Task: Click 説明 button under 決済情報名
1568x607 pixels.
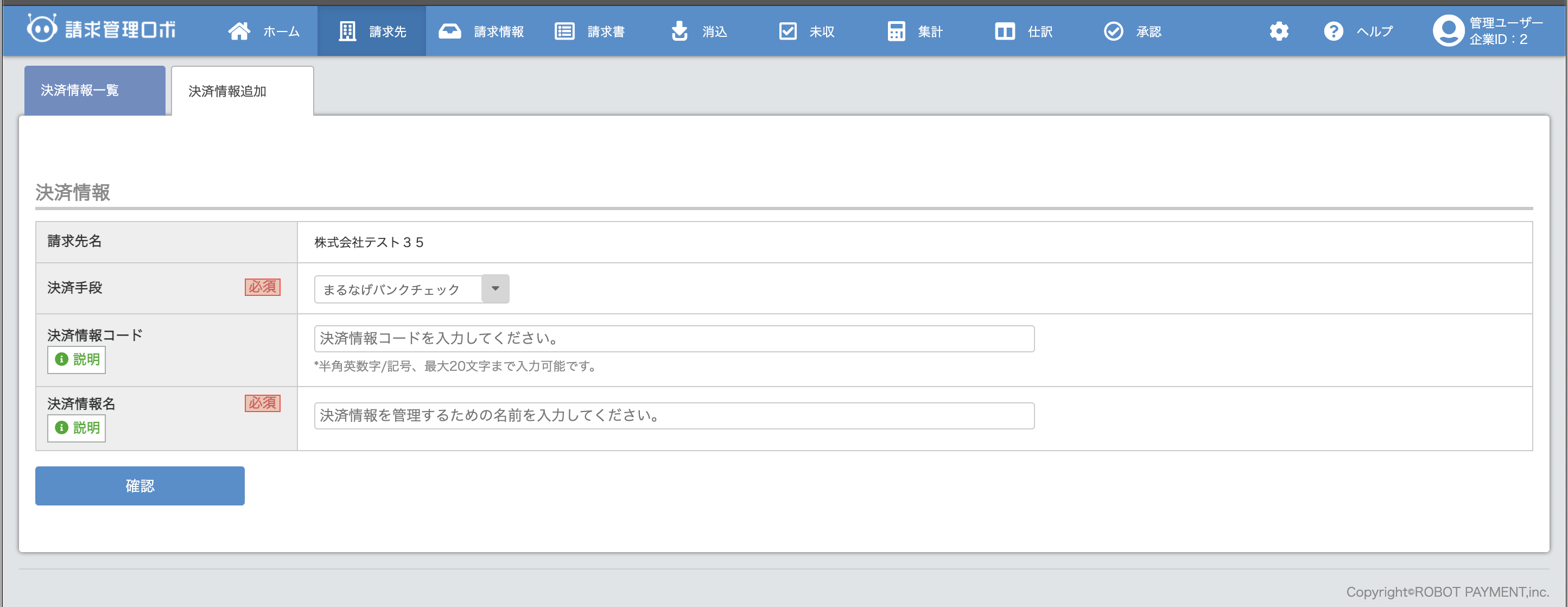Action: pyautogui.click(x=77, y=427)
